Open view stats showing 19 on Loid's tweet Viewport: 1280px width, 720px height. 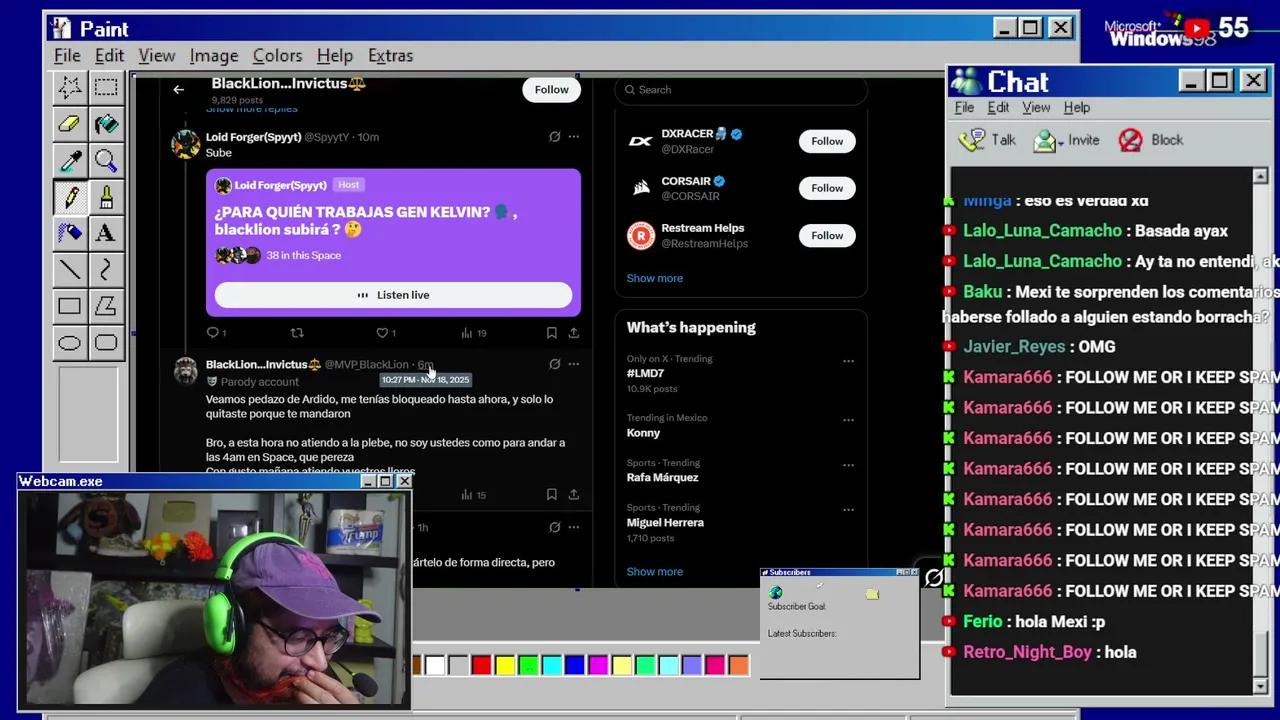[475, 333]
